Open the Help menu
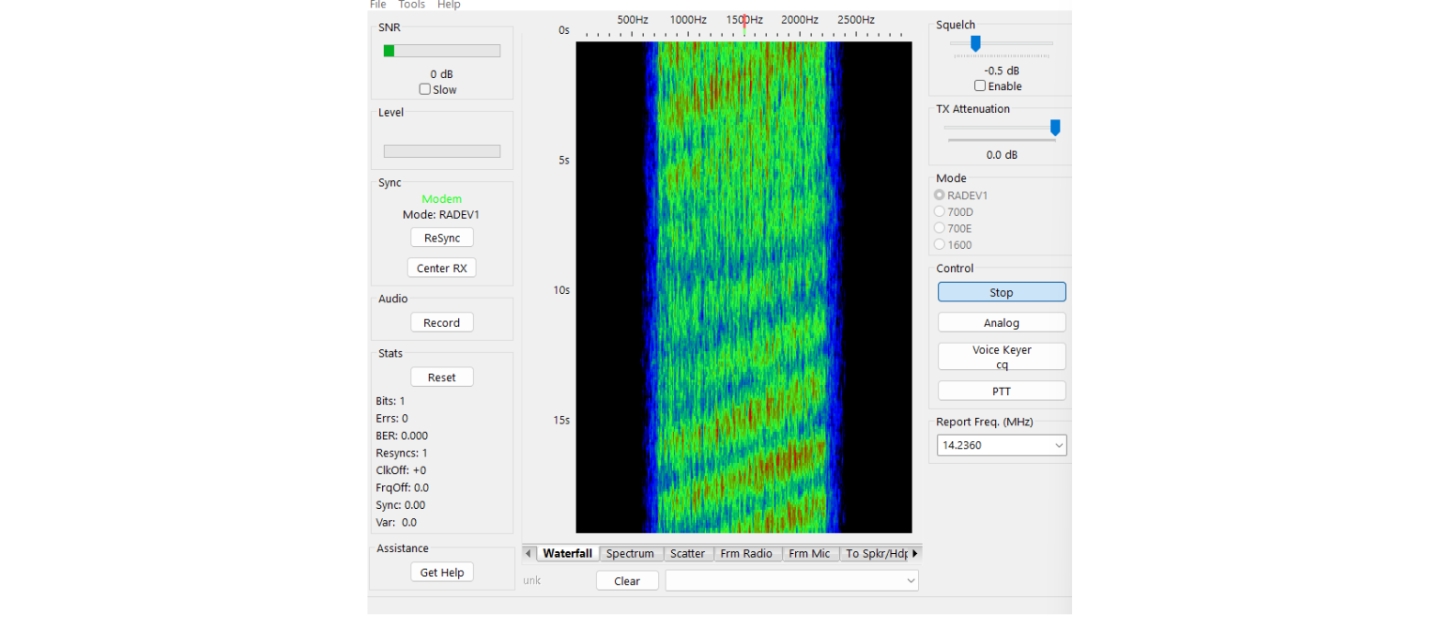This screenshot has width=1440, height=625. (x=449, y=5)
